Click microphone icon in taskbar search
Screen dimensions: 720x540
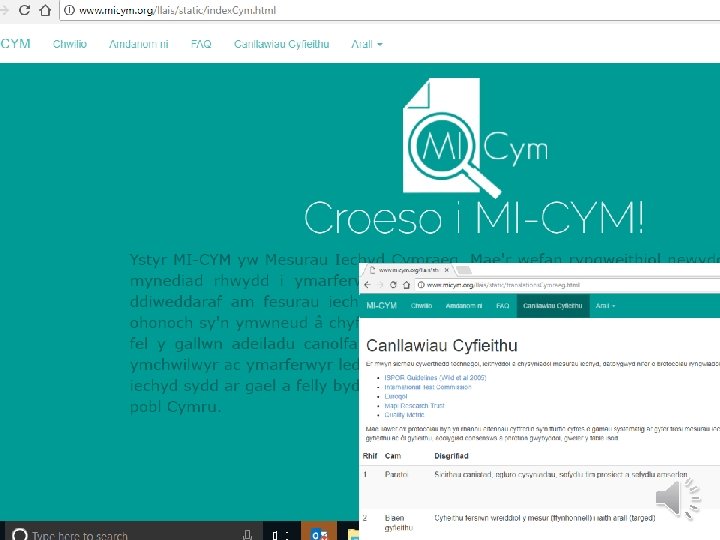(x=247, y=534)
